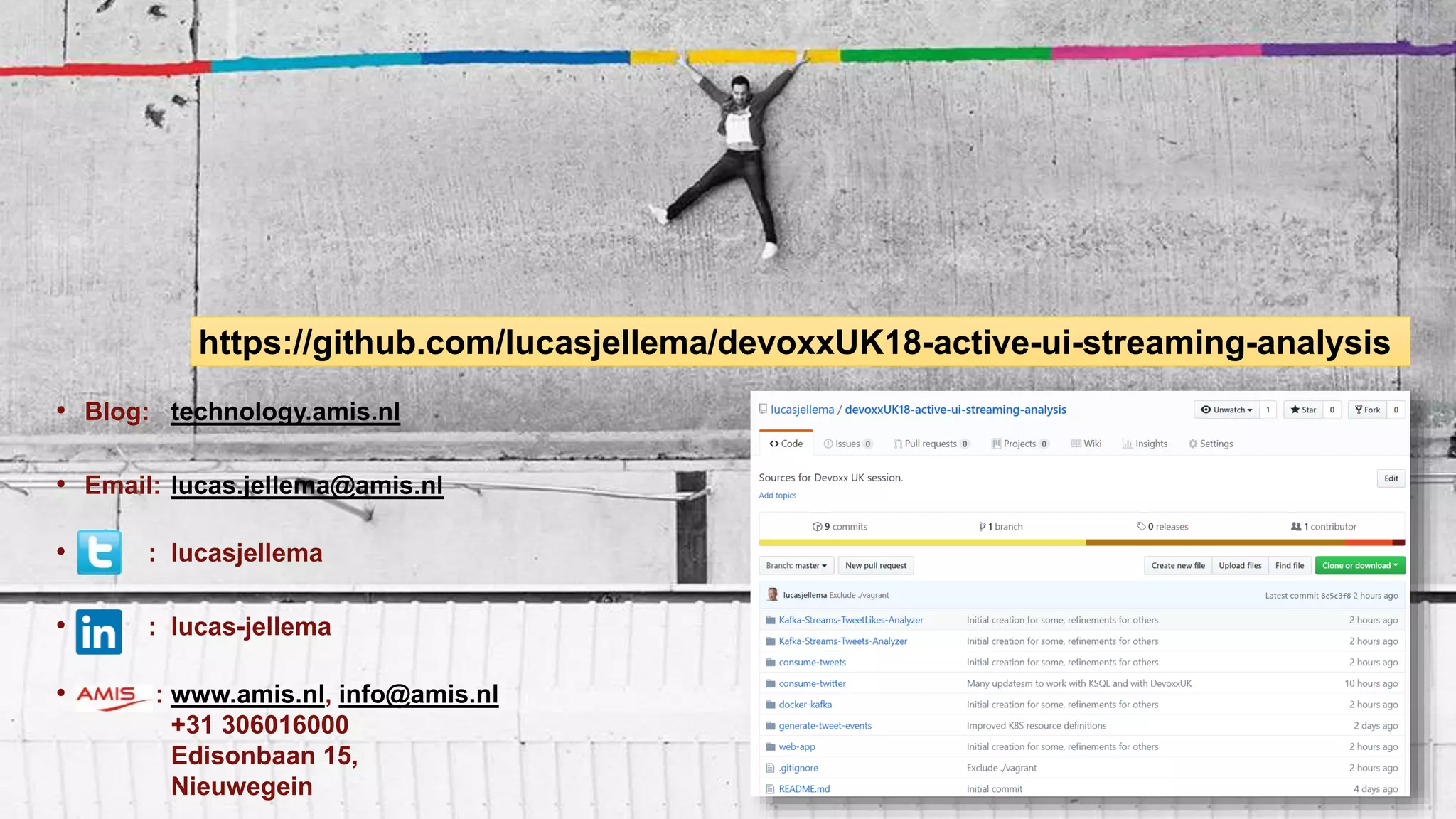Open the generate-tweet-events folder
Screen dimensions: 1456x819
(825, 726)
